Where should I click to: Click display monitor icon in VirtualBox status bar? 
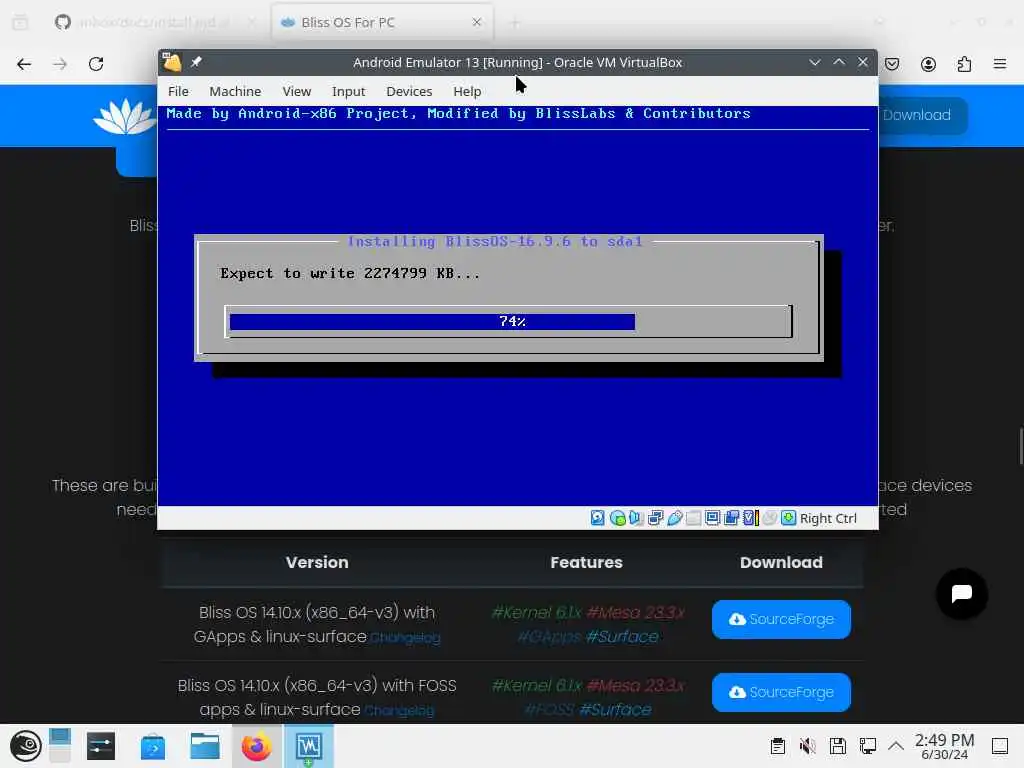click(712, 518)
